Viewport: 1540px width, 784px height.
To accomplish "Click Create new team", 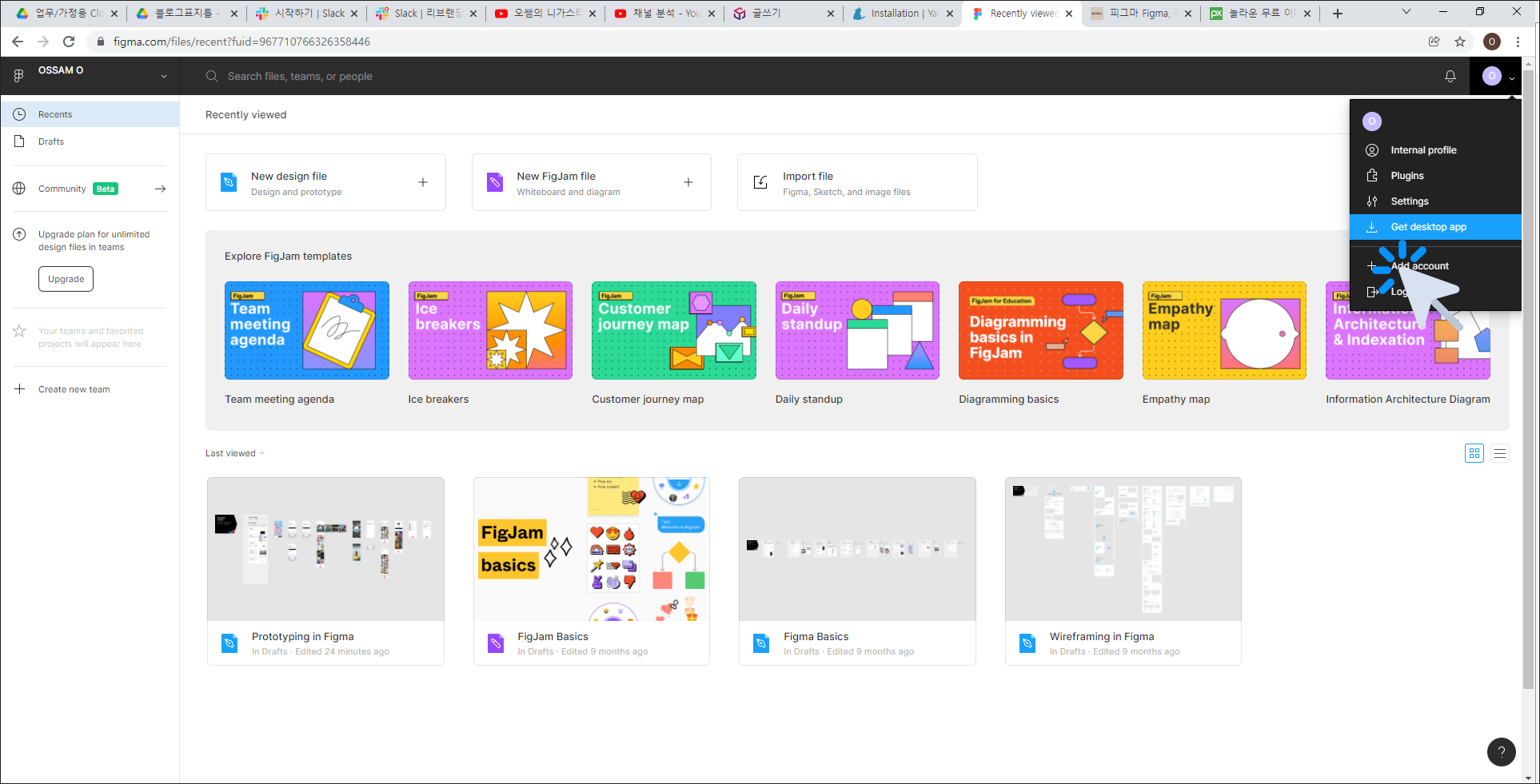I will coord(74,389).
